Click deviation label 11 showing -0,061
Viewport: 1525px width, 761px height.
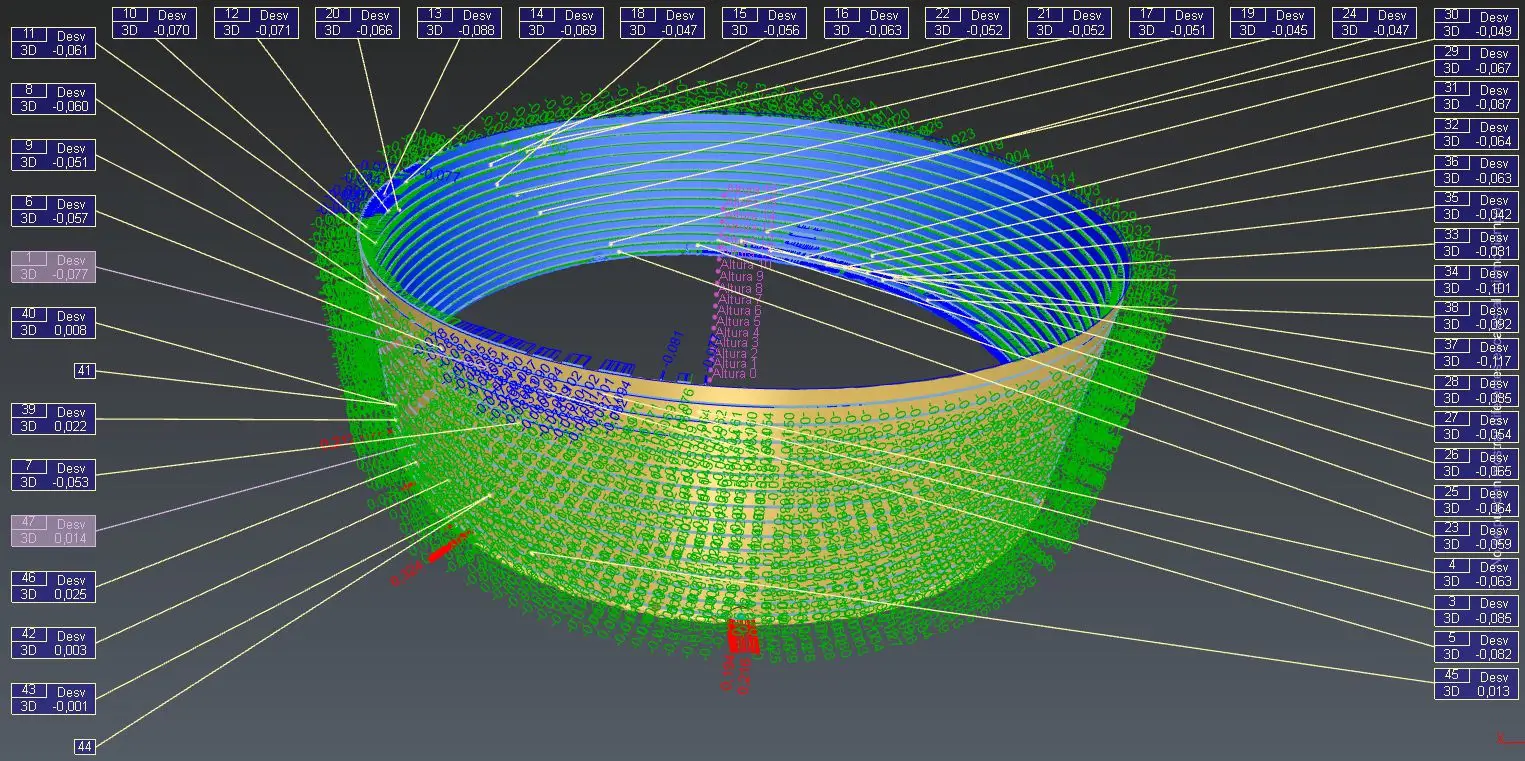click(53, 42)
